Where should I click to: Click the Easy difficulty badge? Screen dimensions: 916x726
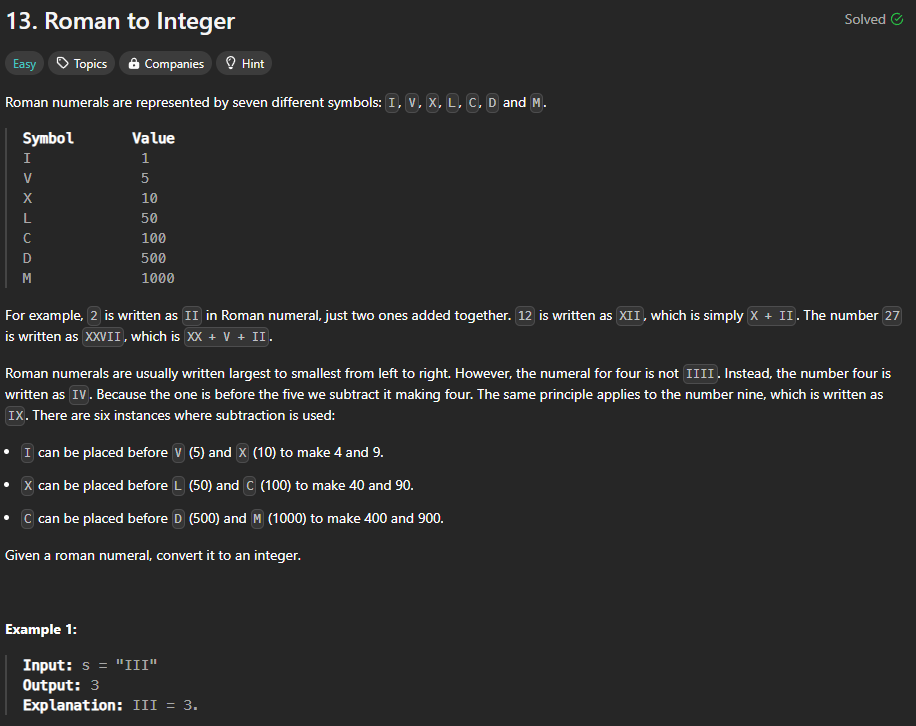(25, 64)
